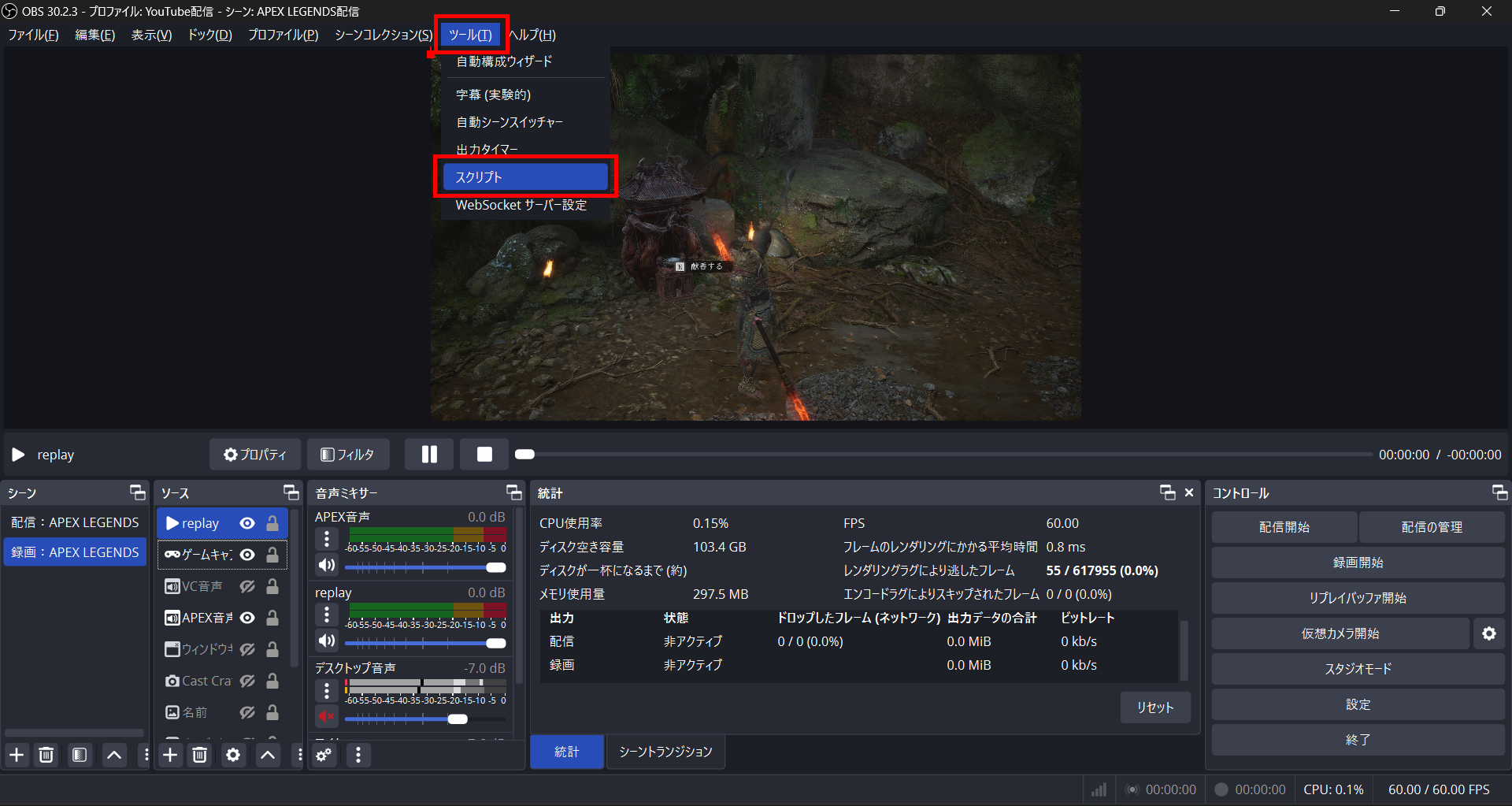1512x806 pixels.
Task: Open scene filters in the Scenes panel toolbar
Action: [x=80, y=755]
